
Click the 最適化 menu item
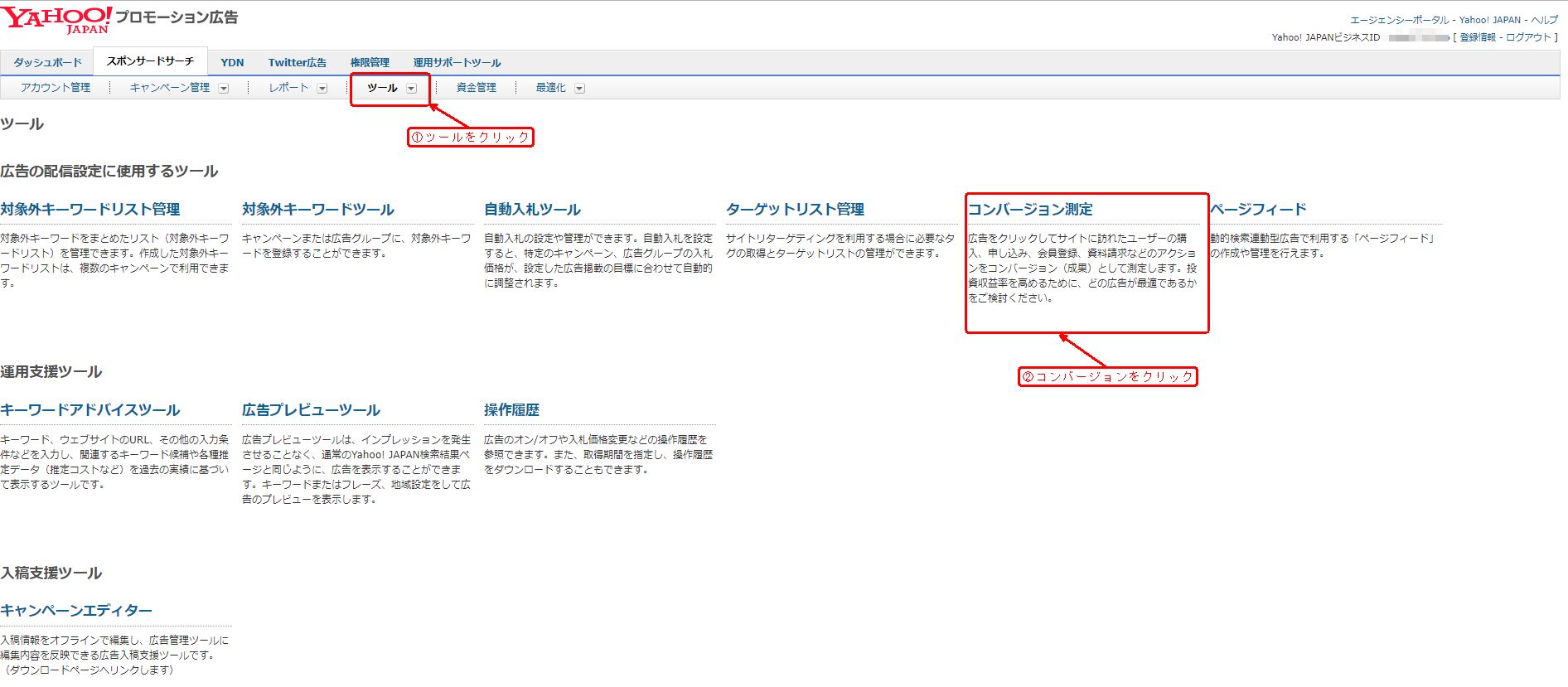click(550, 88)
